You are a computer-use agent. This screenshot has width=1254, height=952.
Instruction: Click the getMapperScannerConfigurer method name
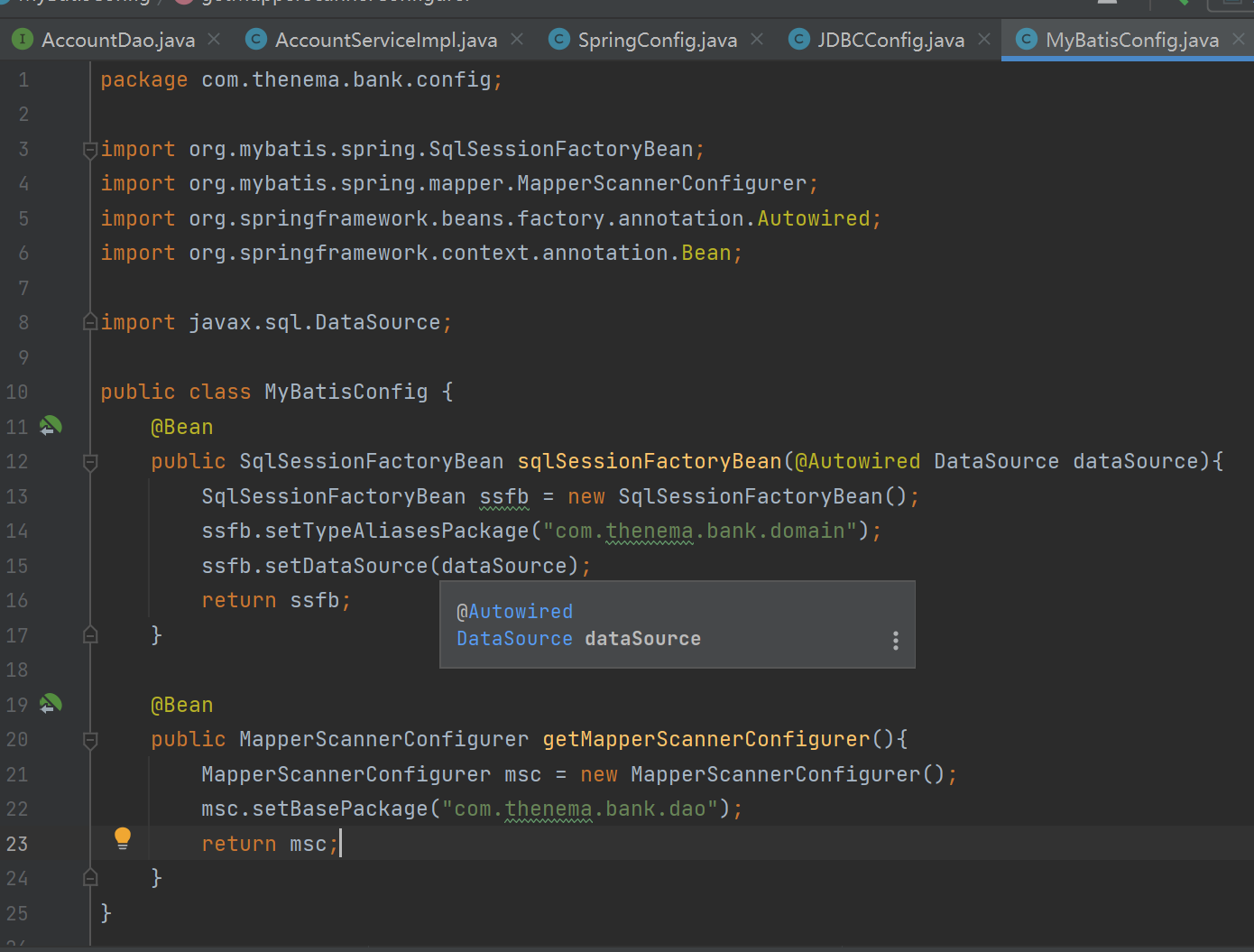[x=706, y=739]
